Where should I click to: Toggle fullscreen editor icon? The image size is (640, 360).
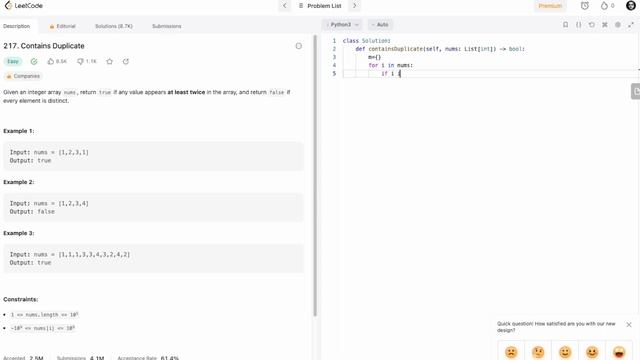631,25
